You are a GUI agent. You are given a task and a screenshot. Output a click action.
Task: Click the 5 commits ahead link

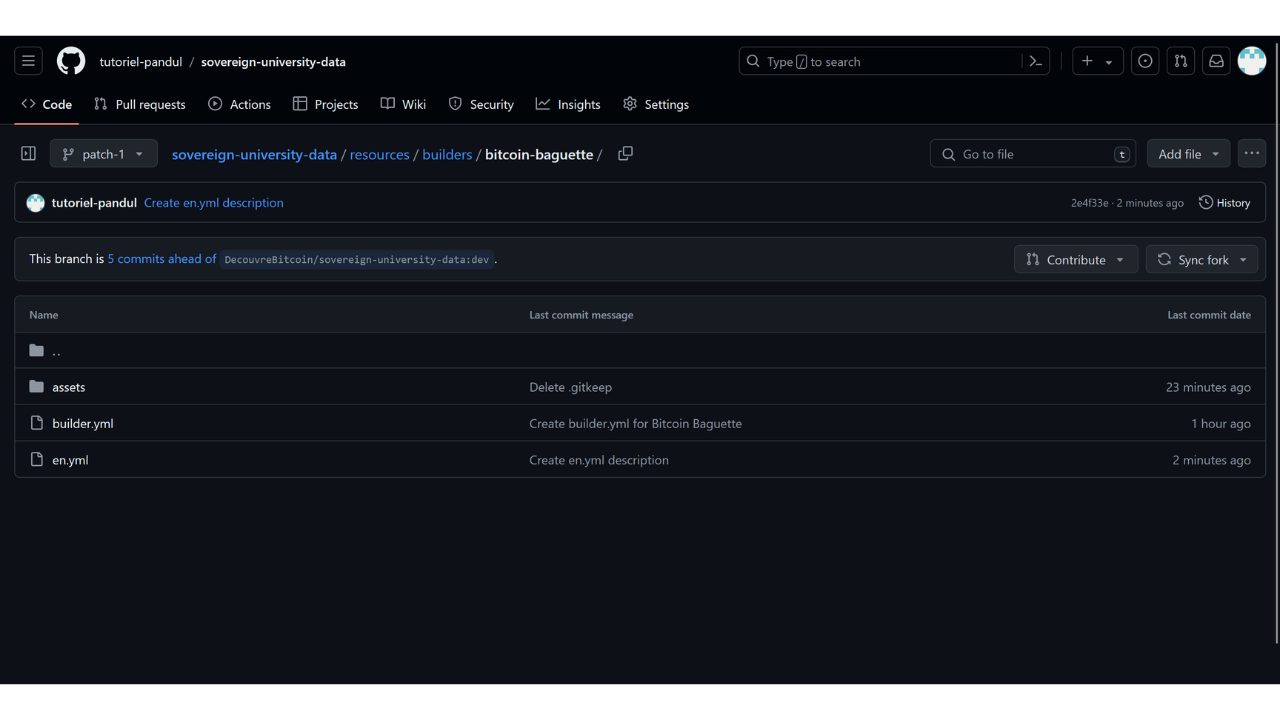point(162,259)
